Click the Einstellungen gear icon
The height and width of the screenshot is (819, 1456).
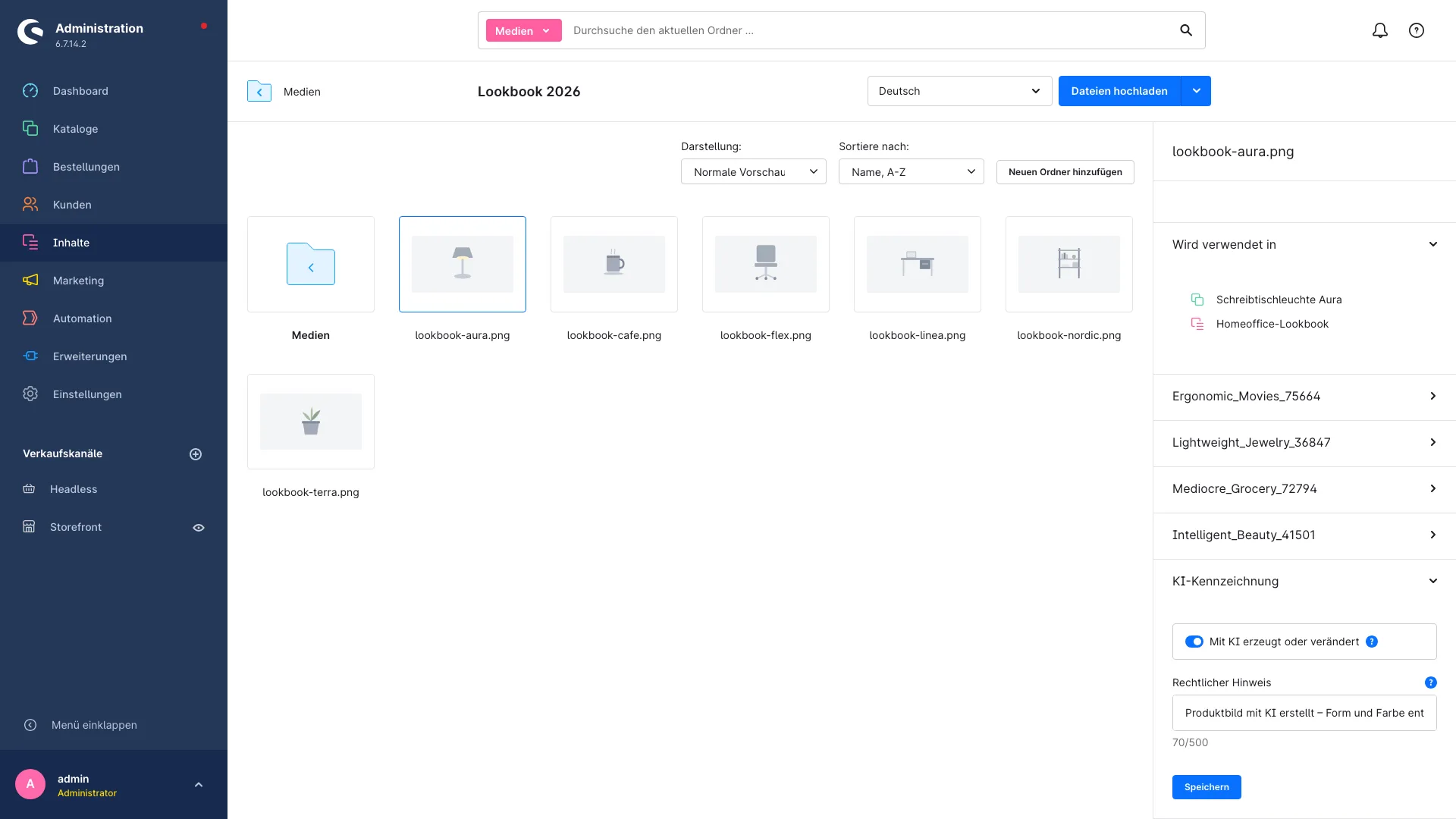(x=30, y=394)
